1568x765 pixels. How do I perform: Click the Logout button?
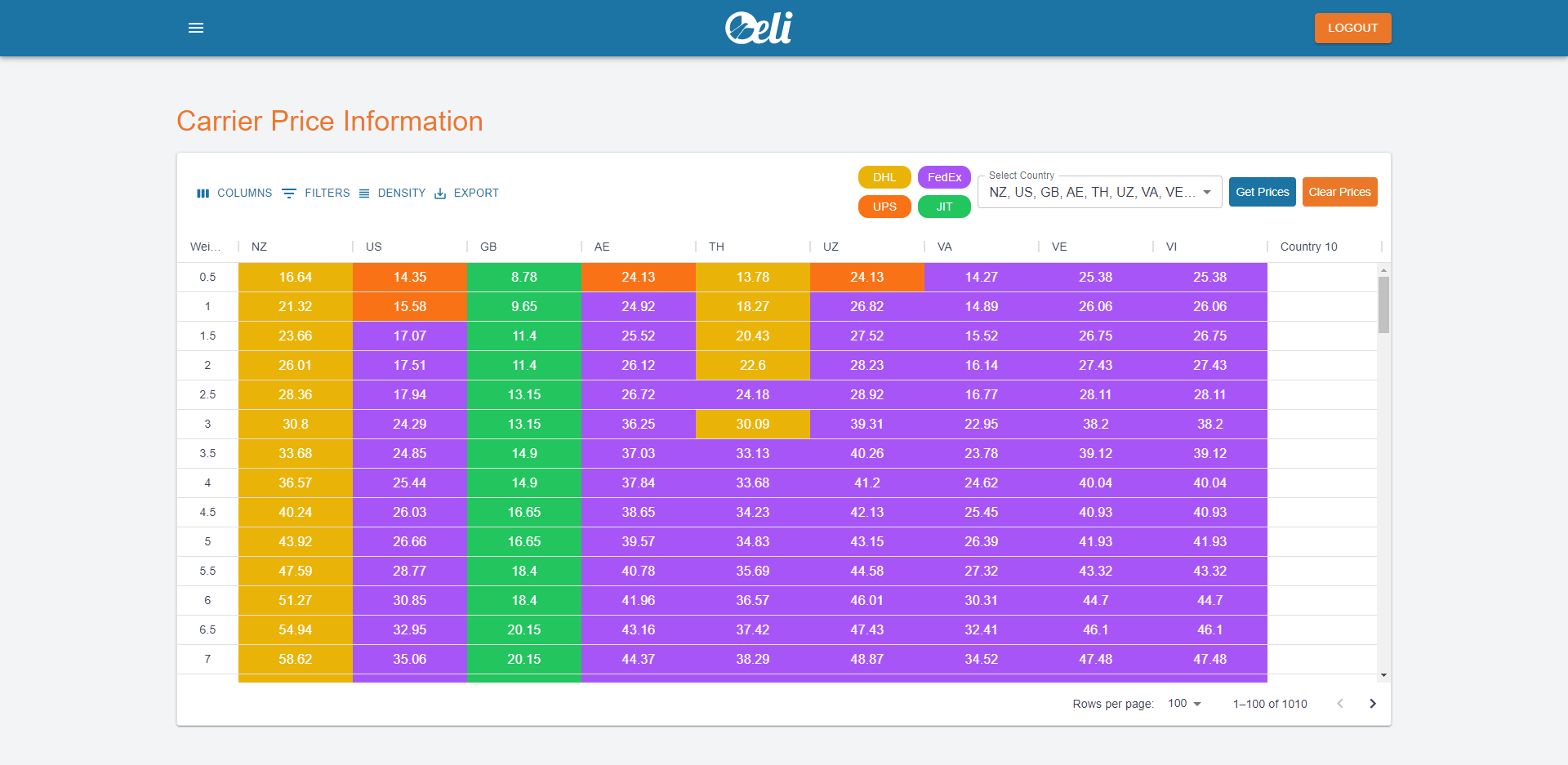[1352, 28]
